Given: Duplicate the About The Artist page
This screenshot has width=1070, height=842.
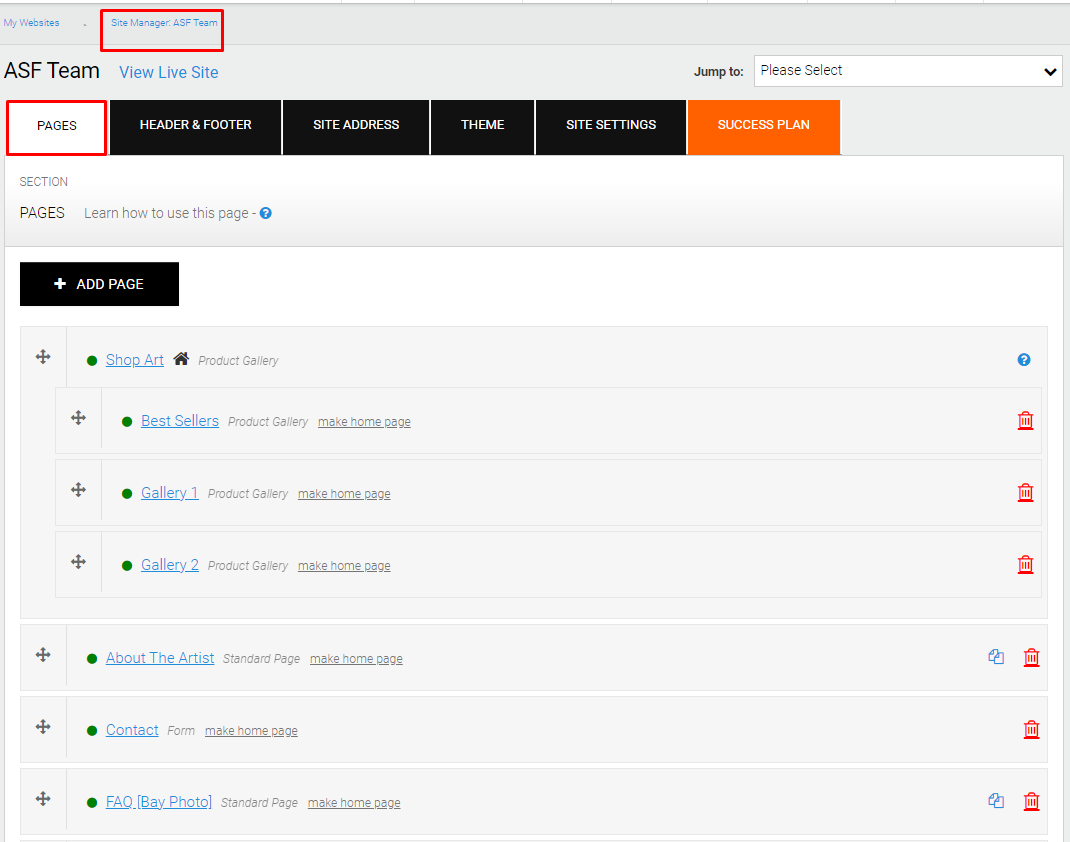Looking at the screenshot, I should click(996, 658).
